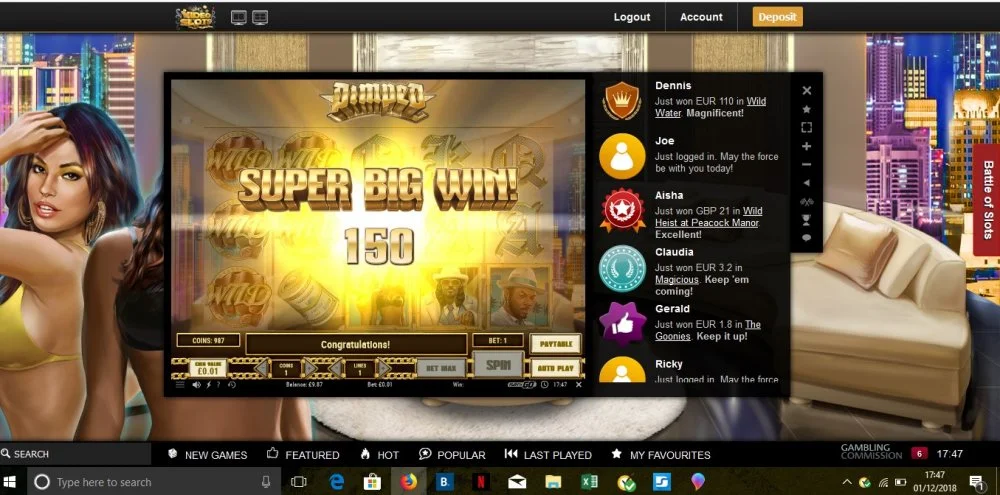Open the Hot games category
Viewport: 1000px width, 495px height.
click(379, 455)
